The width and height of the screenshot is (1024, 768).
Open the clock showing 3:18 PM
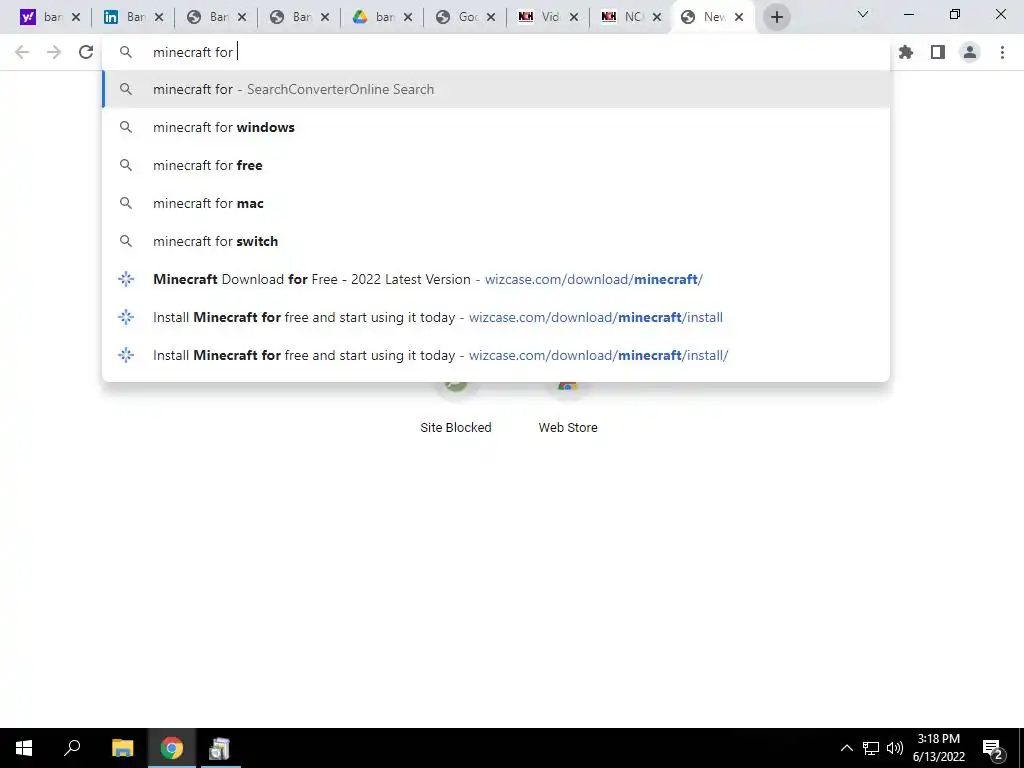click(x=938, y=748)
